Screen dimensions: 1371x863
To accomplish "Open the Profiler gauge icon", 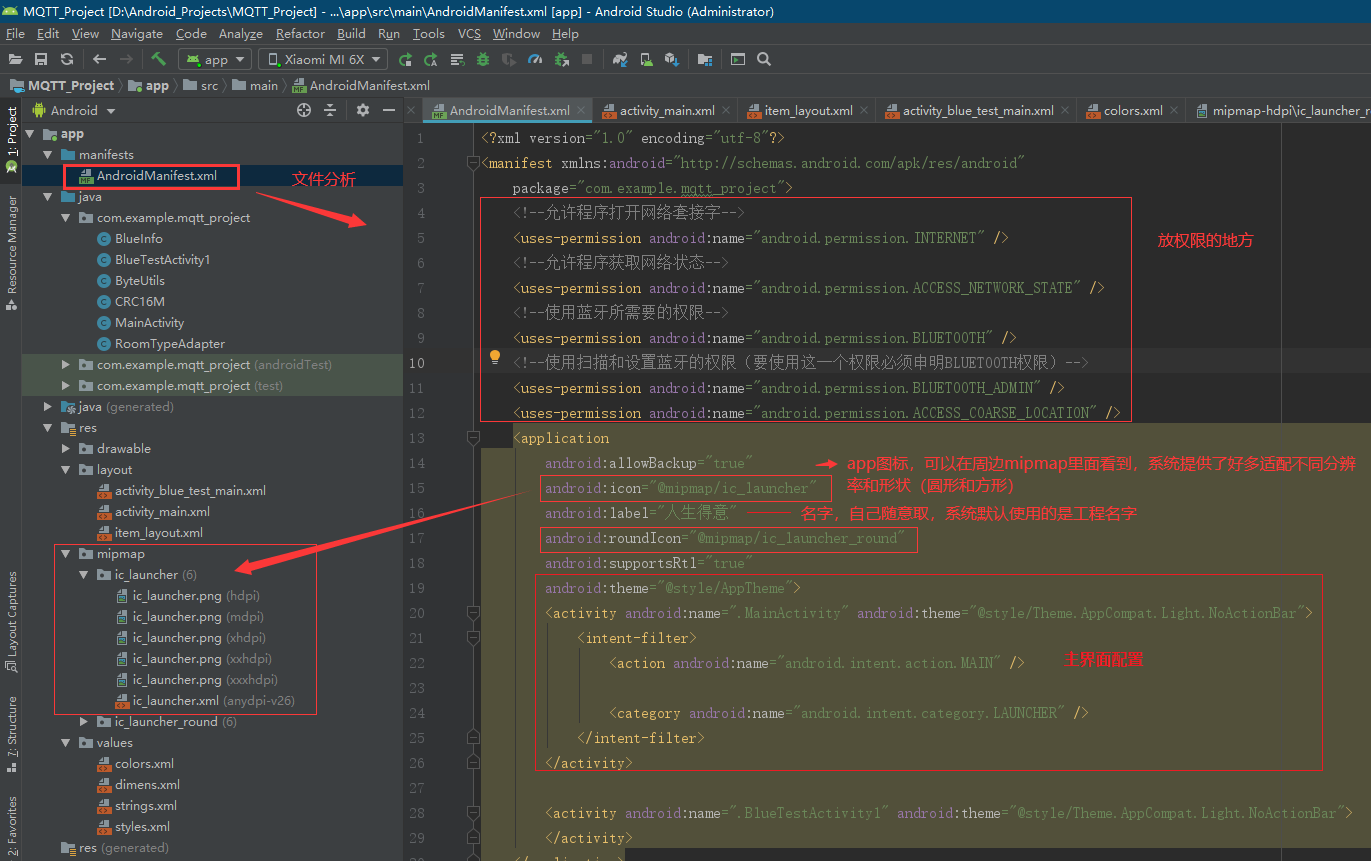I will tap(535, 59).
